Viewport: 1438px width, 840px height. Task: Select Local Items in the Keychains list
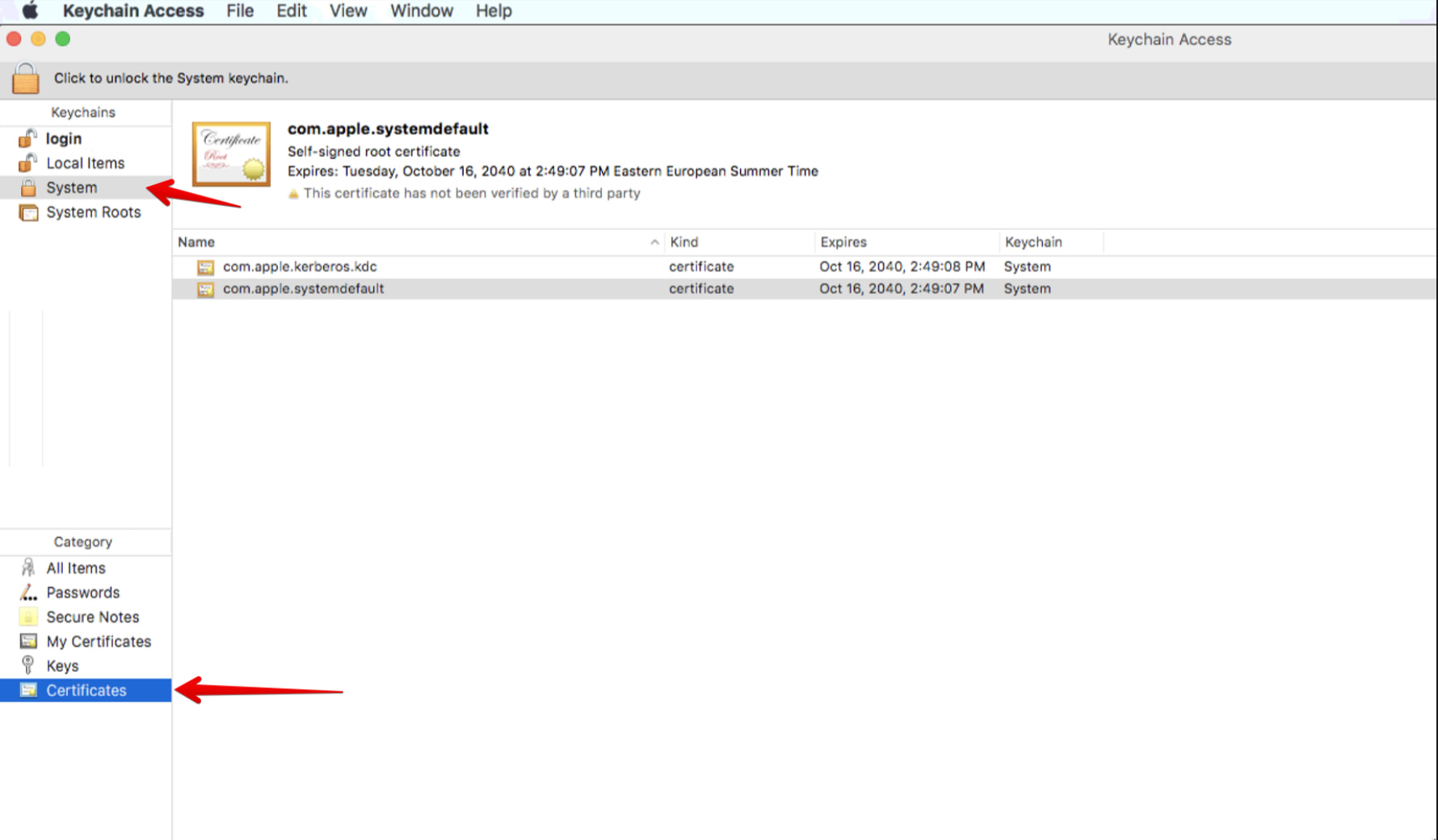(x=85, y=162)
